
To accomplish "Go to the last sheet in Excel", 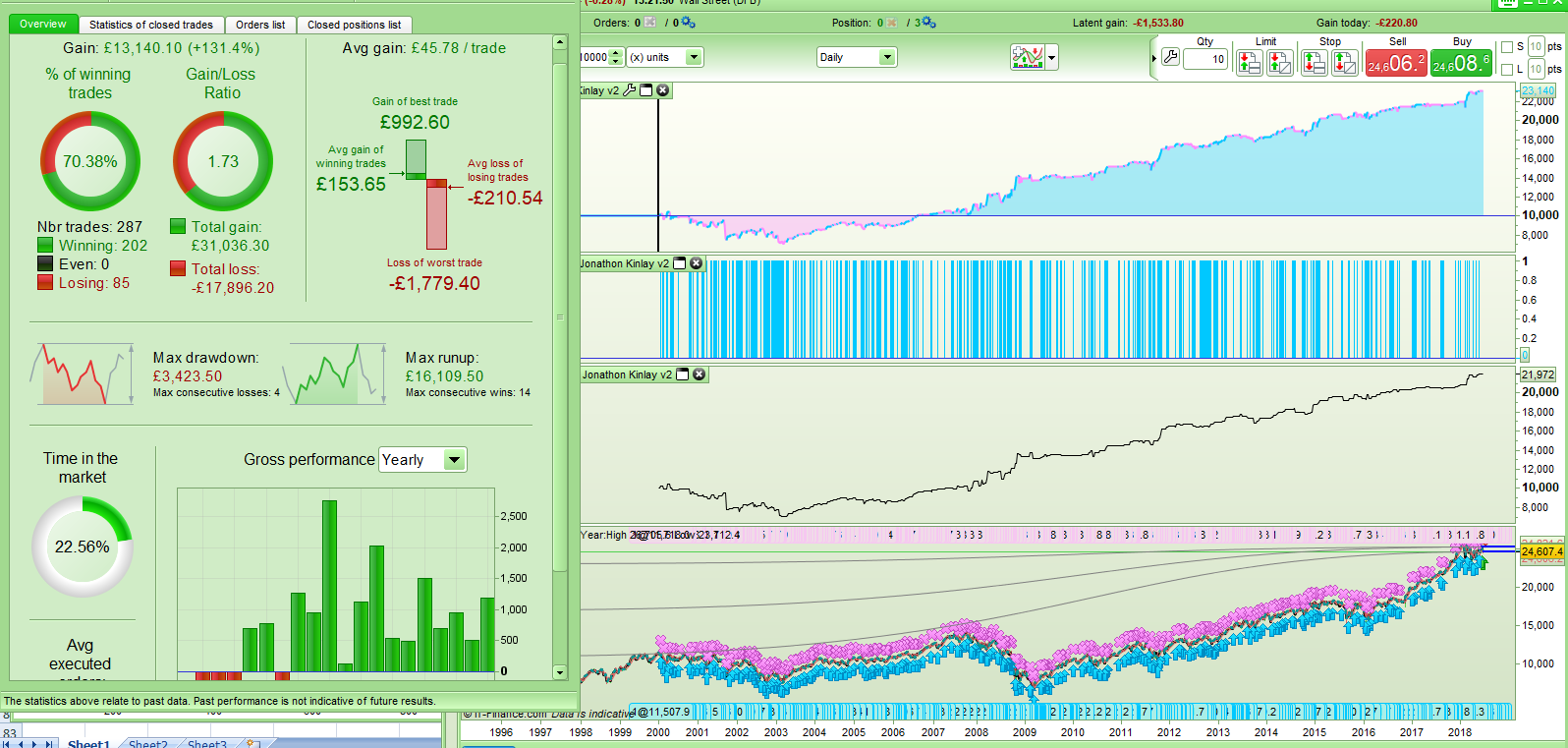I will [x=47, y=744].
